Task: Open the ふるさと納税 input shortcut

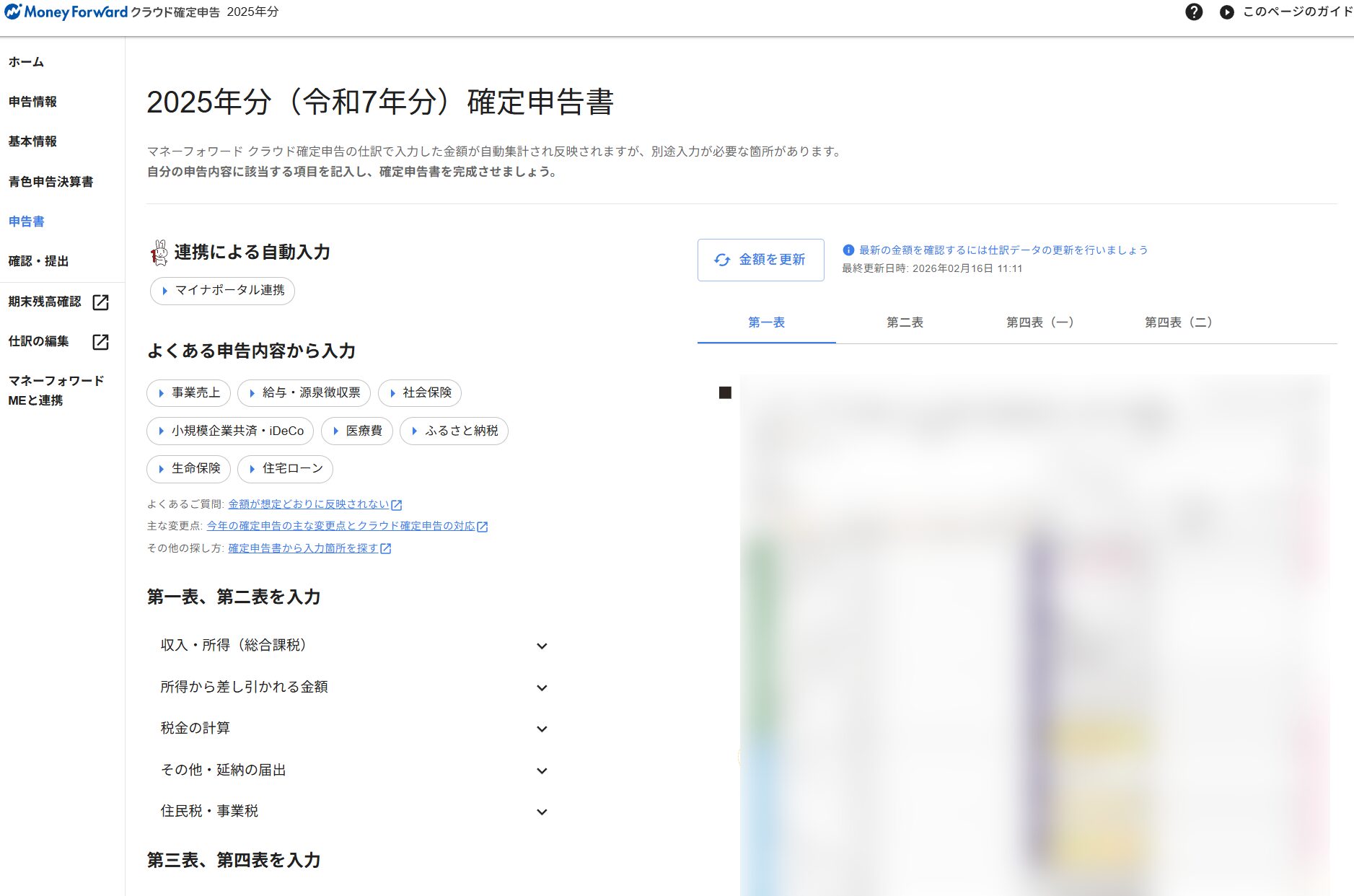Action: (454, 431)
